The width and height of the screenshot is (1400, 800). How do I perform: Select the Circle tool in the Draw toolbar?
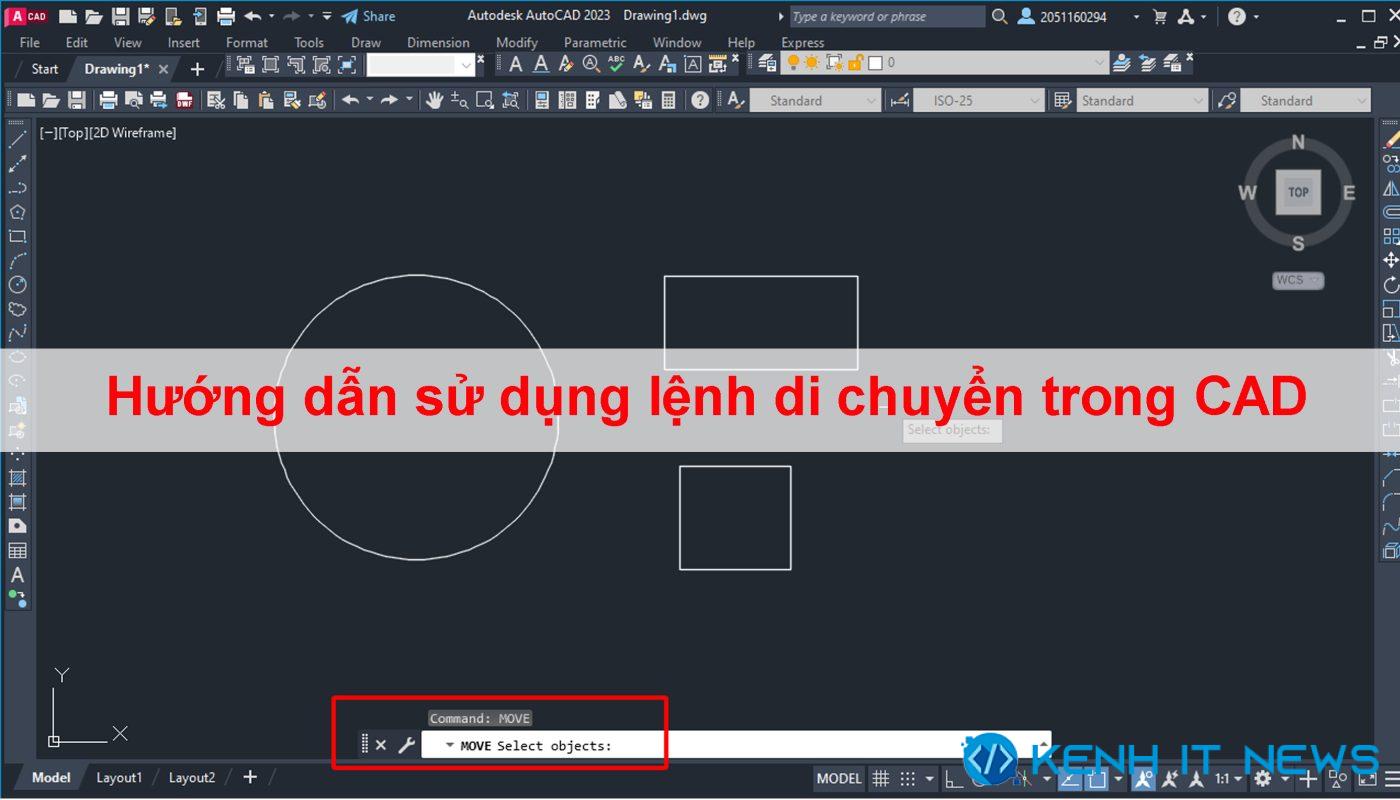point(17,285)
